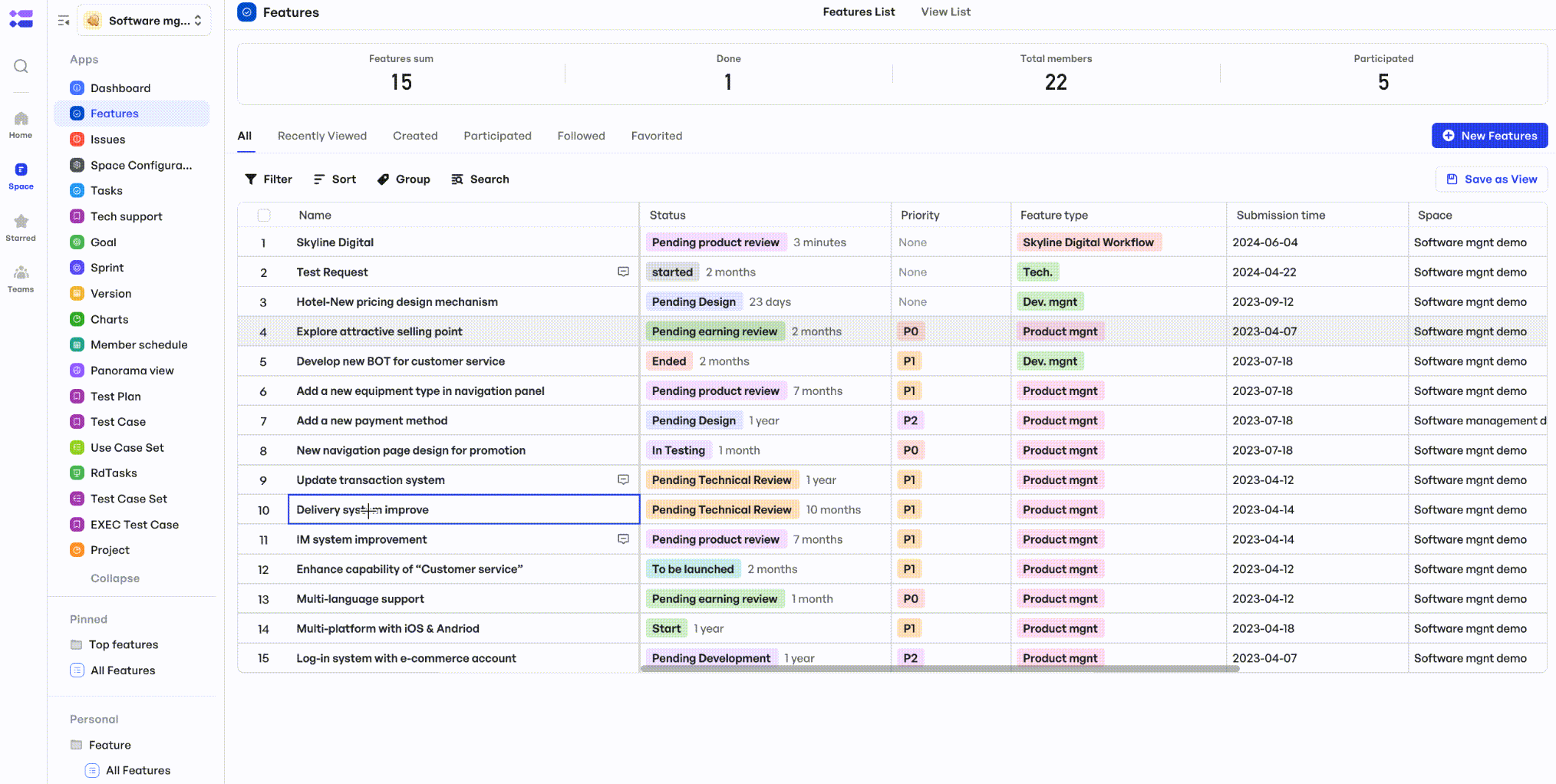Open Sort options in toolbar
1556x784 pixels.
tap(335, 180)
